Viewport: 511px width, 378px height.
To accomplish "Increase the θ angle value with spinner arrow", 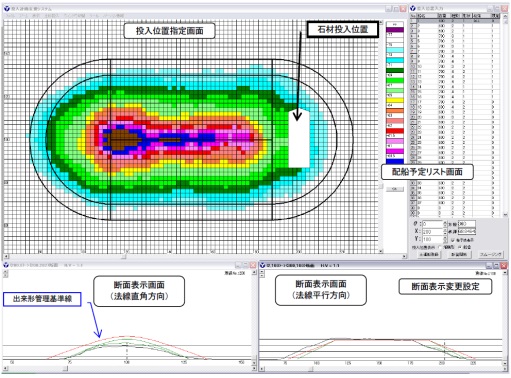I will coord(445,222).
